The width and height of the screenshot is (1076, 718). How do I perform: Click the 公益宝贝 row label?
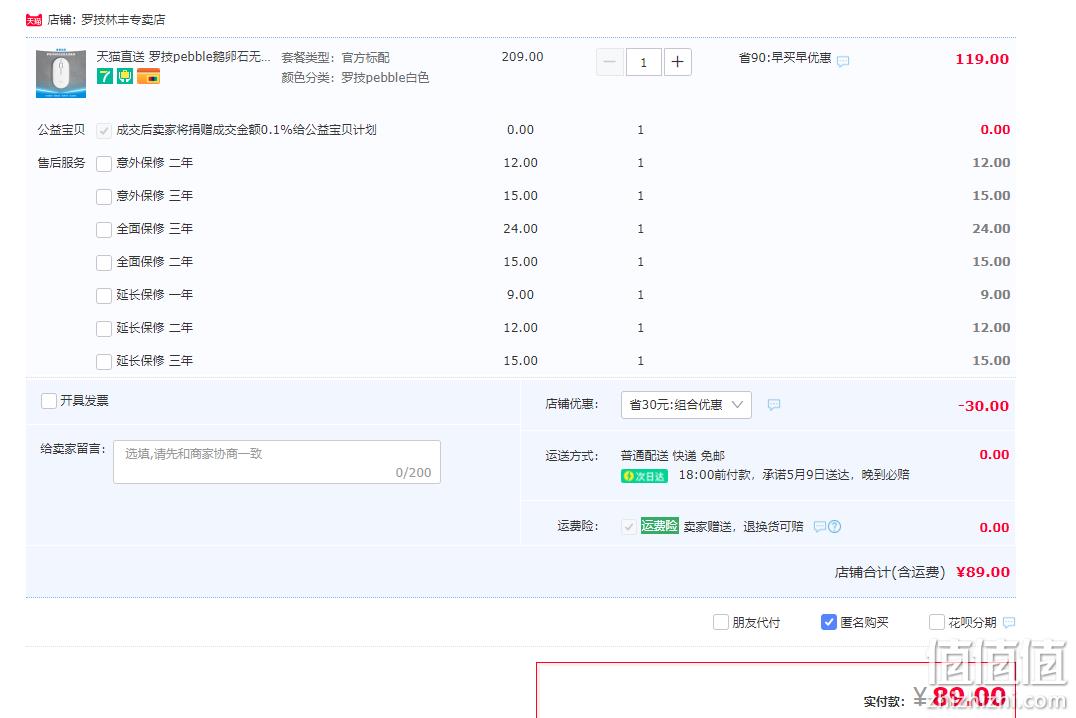pos(61,130)
